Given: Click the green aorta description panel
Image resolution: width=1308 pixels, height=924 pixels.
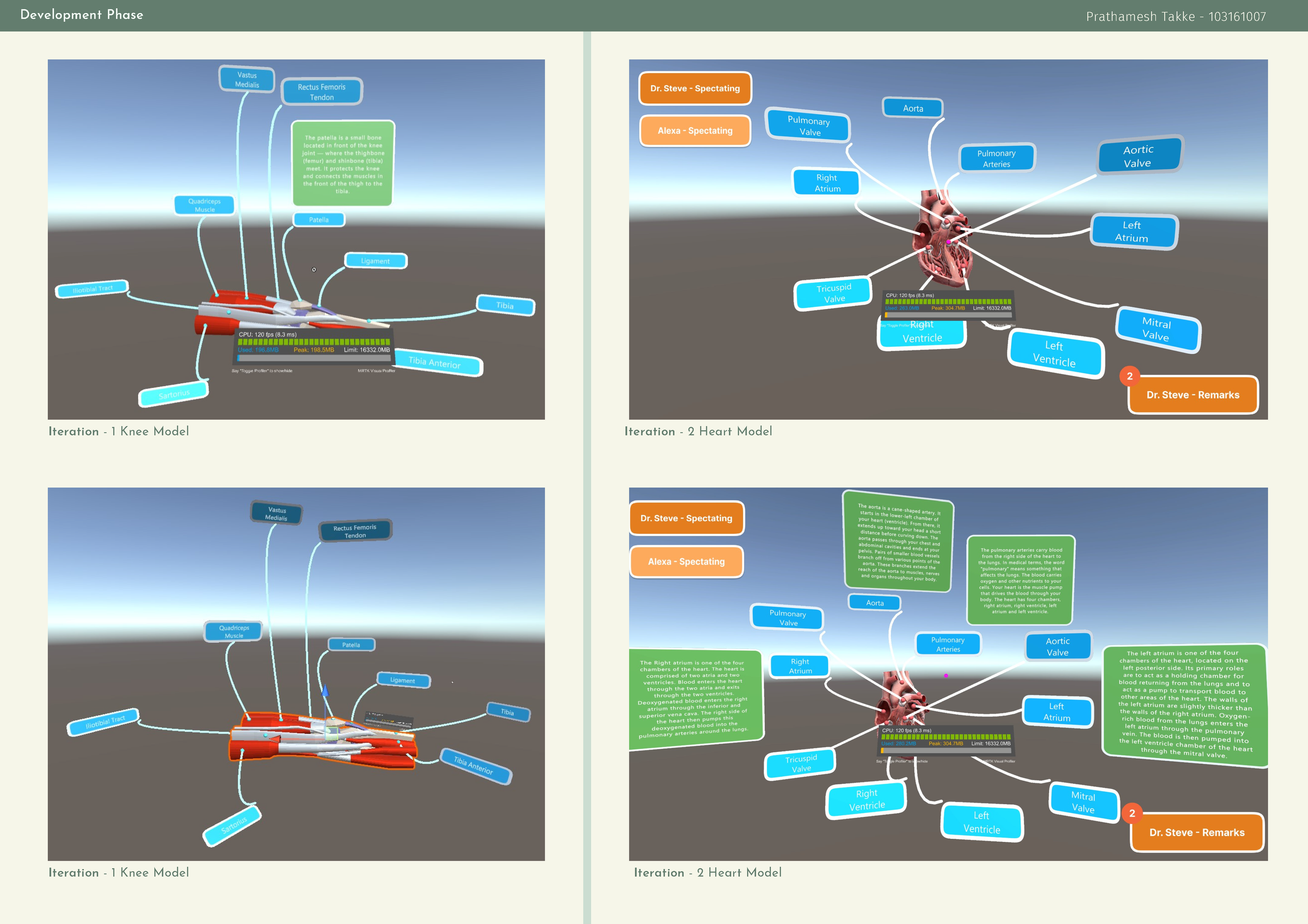Looking at the screenshot, I should point(898,541).
